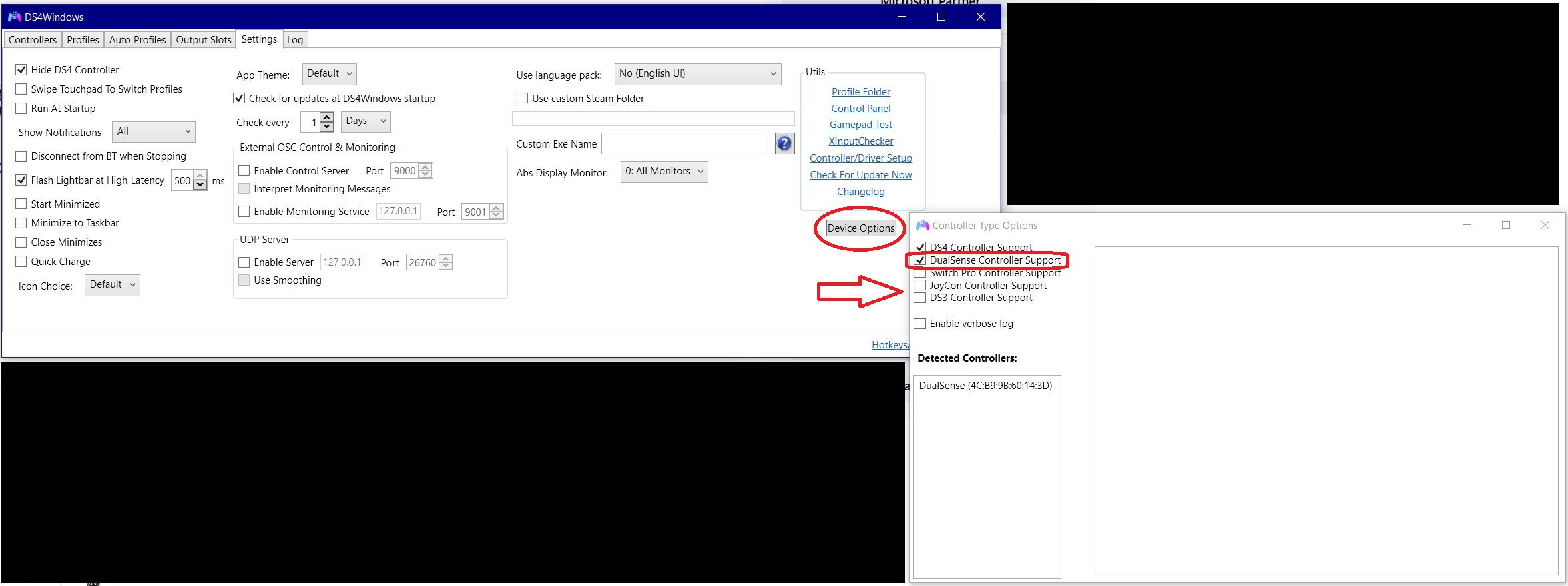Maximize the Controller Type Options window
1568x586 pixels.
(x=1506, y=225)
